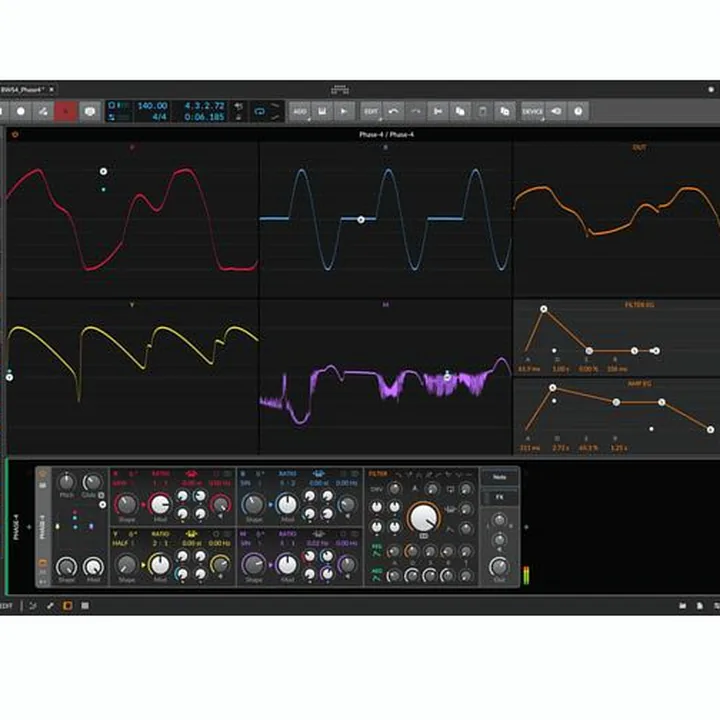Click the automation write icon beside record

[43, 111]
